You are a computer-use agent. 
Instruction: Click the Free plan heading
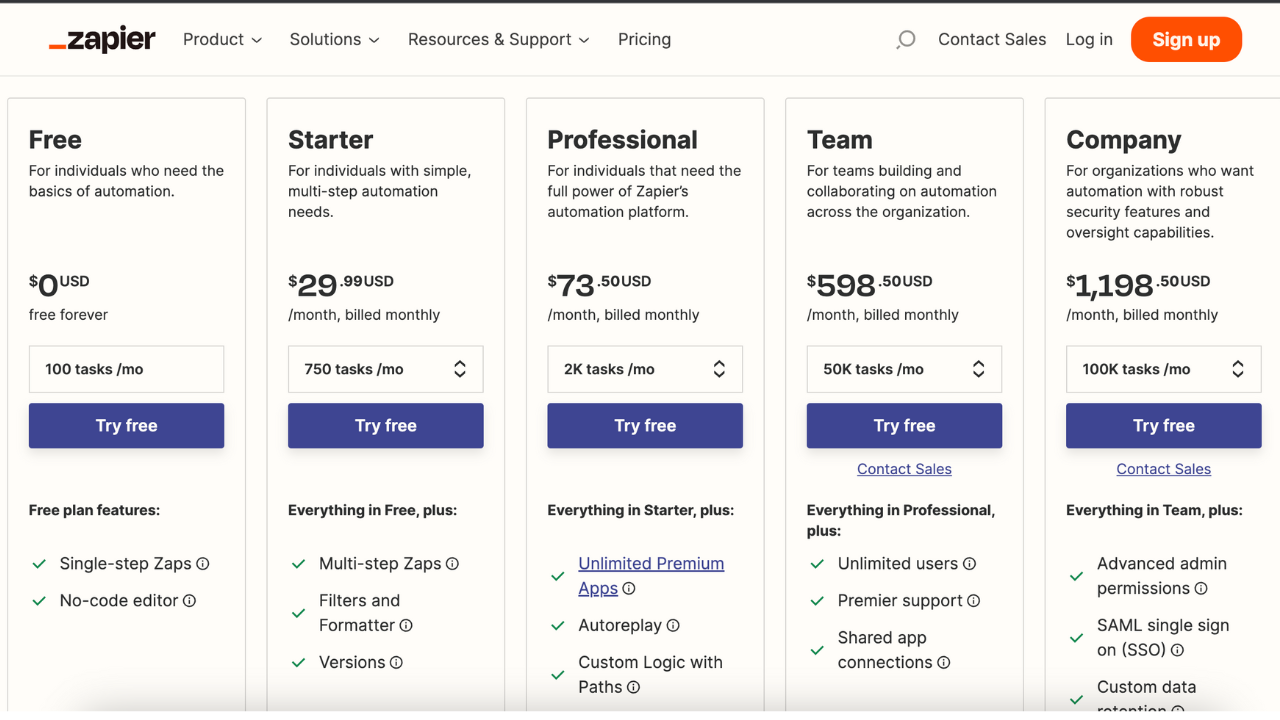55,140
